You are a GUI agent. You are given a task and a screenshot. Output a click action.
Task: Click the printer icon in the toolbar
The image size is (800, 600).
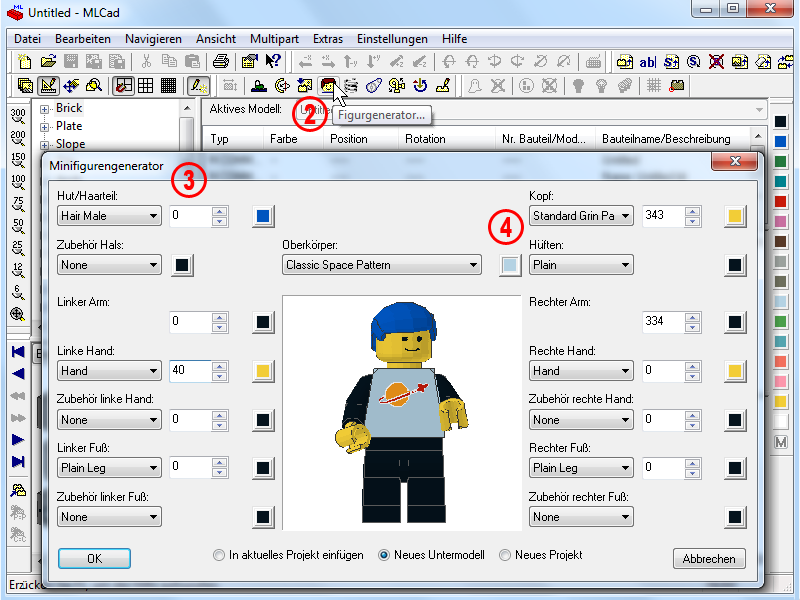[x=220, y=62]
